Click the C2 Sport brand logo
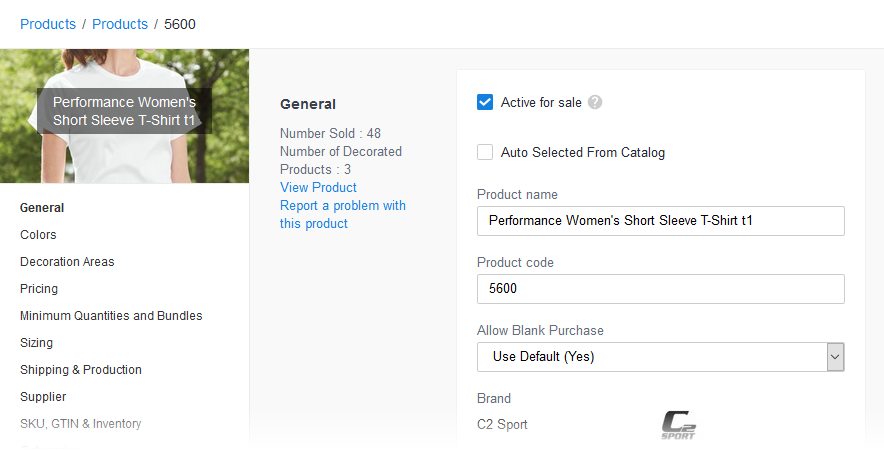 (x=678, y=425)
